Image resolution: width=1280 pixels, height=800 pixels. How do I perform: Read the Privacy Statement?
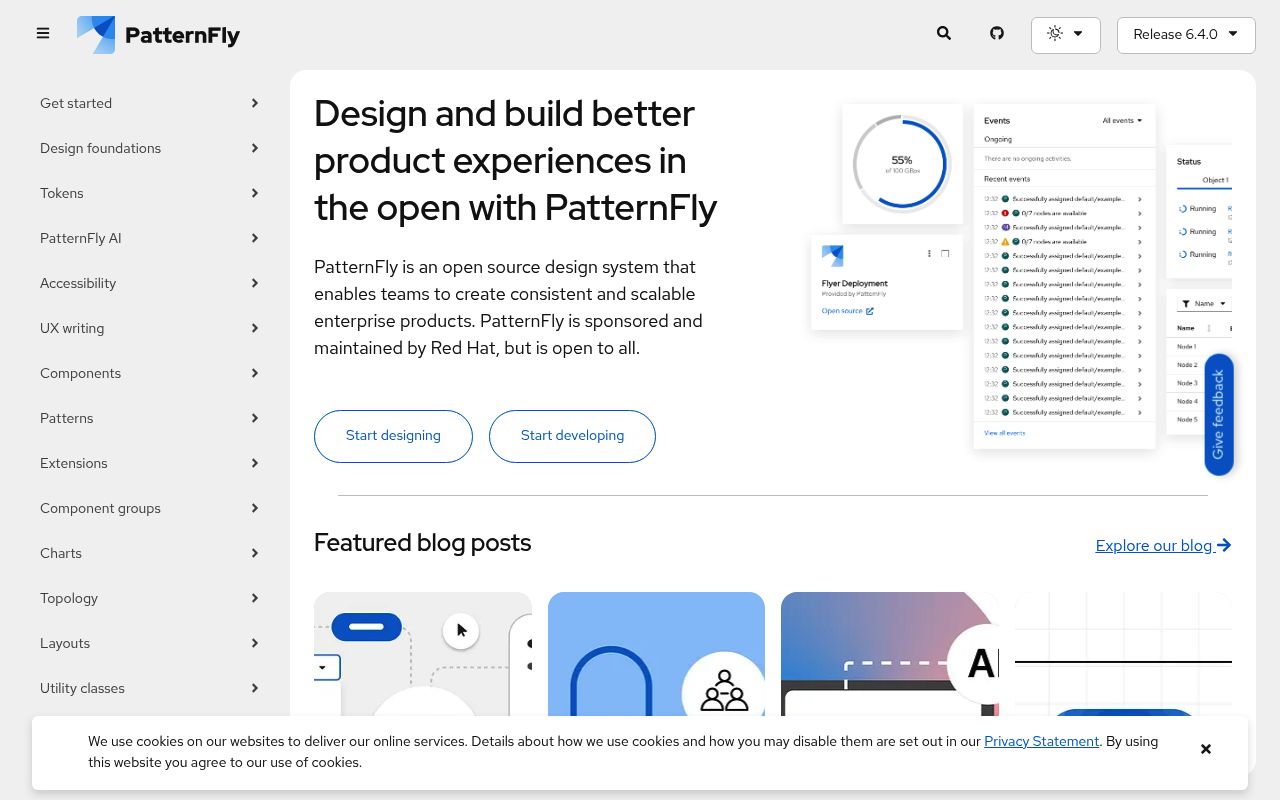[x=1041, y=741]
